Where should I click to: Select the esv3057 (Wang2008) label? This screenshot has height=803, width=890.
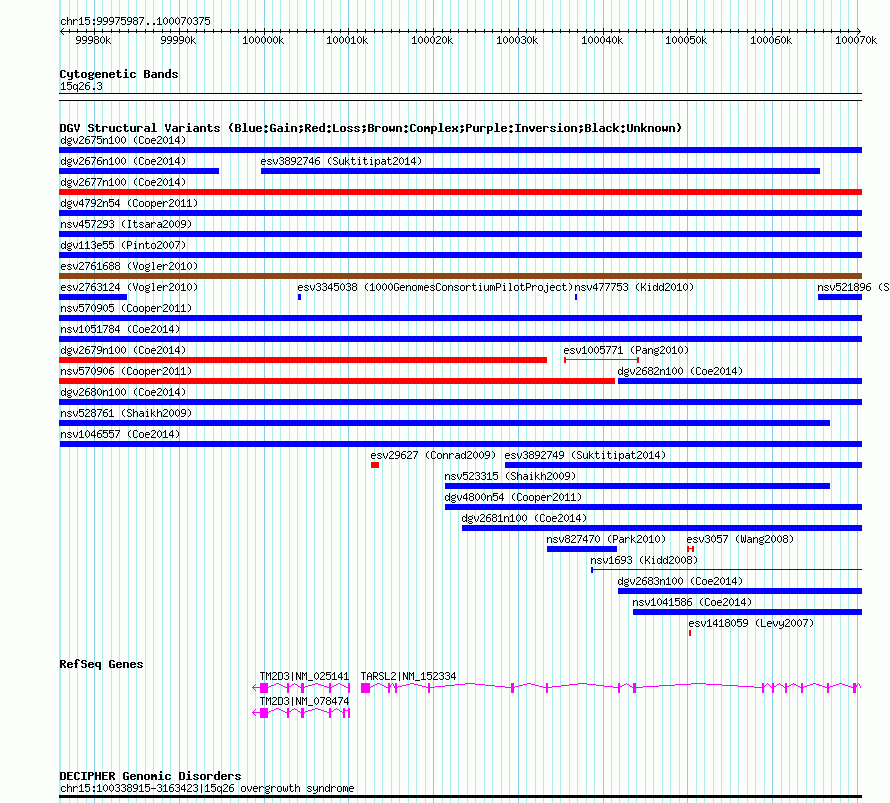pyautogui.click(x=740, y=539)
